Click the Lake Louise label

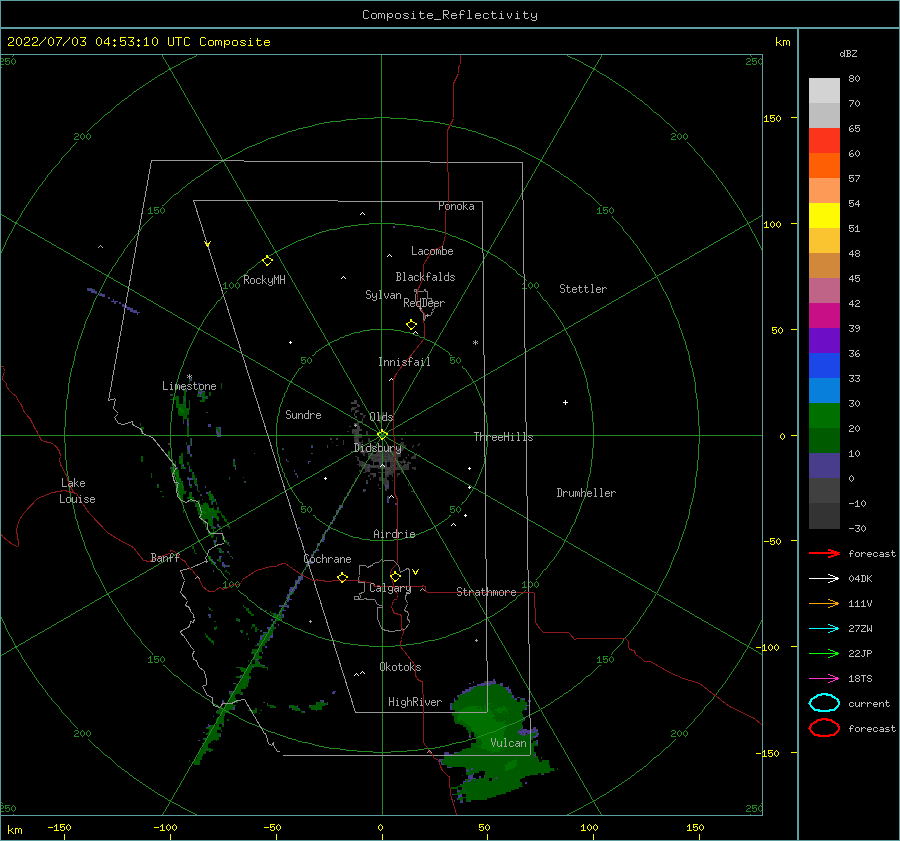pyautogui.click(x=77, y=491)
